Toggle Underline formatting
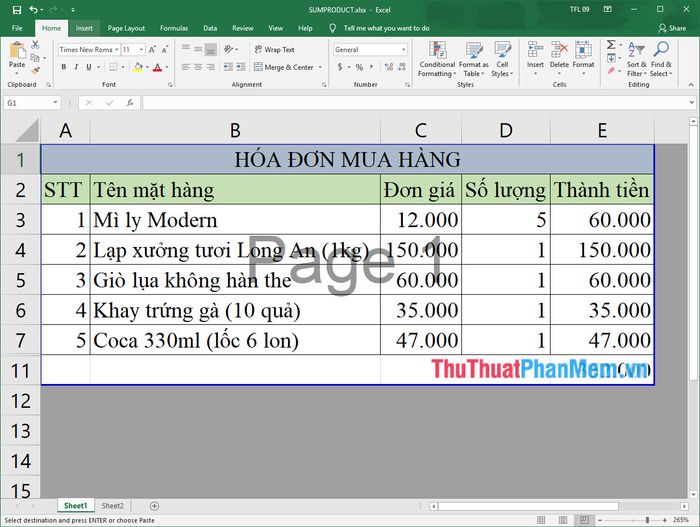 [89, 67]
